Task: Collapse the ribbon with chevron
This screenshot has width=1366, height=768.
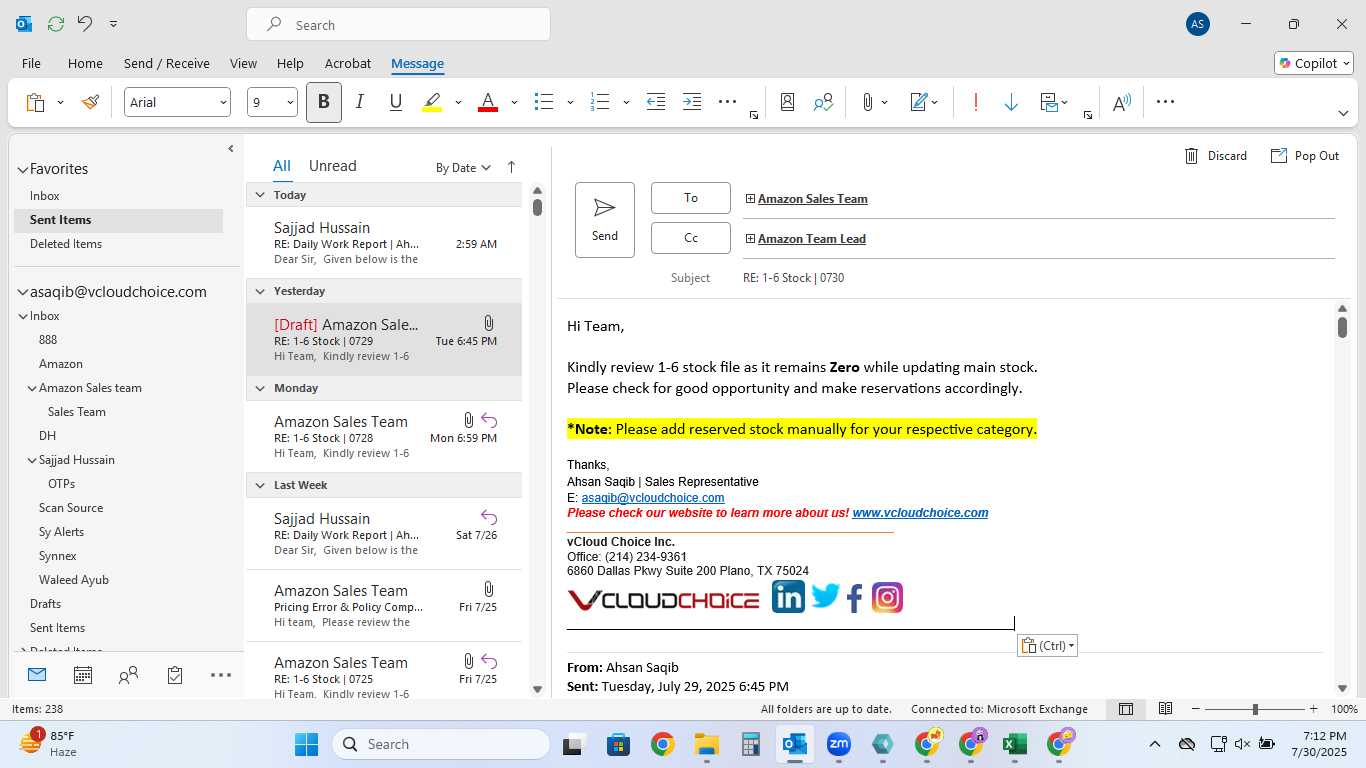Action: (x=1345, y=114)
